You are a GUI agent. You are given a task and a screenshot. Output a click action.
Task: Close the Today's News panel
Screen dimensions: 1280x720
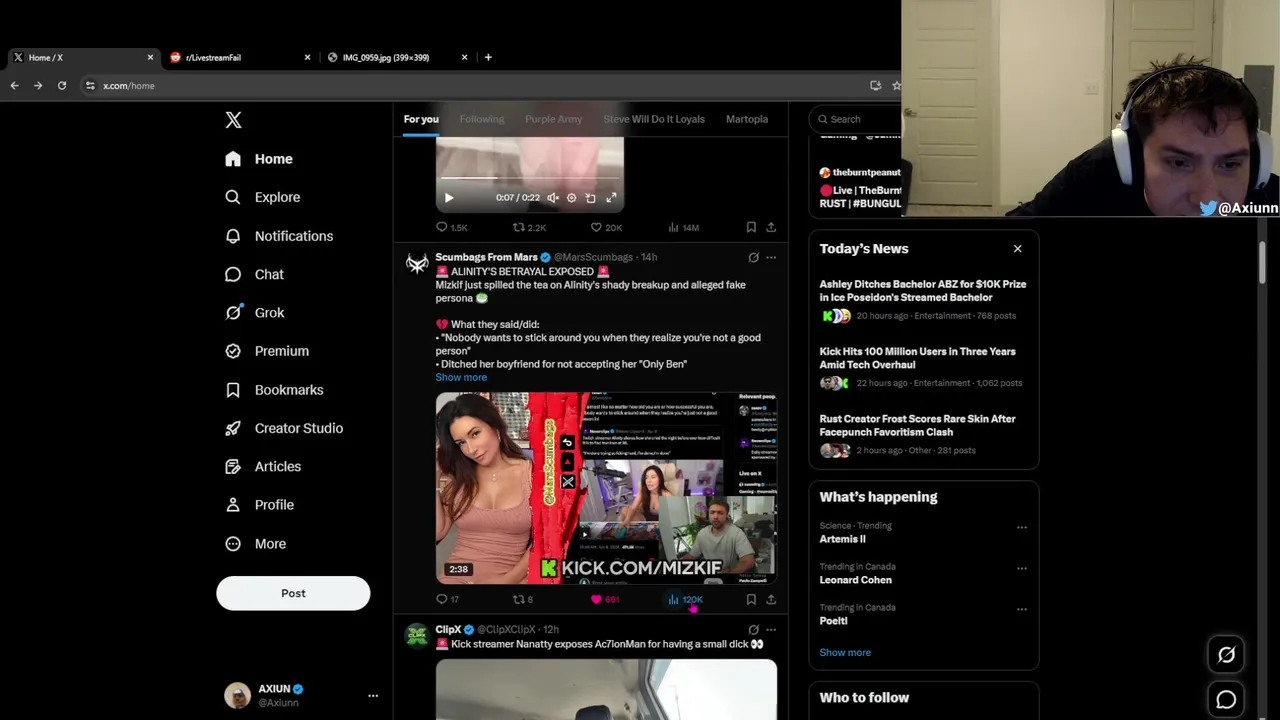click(x=1018, y=249)
